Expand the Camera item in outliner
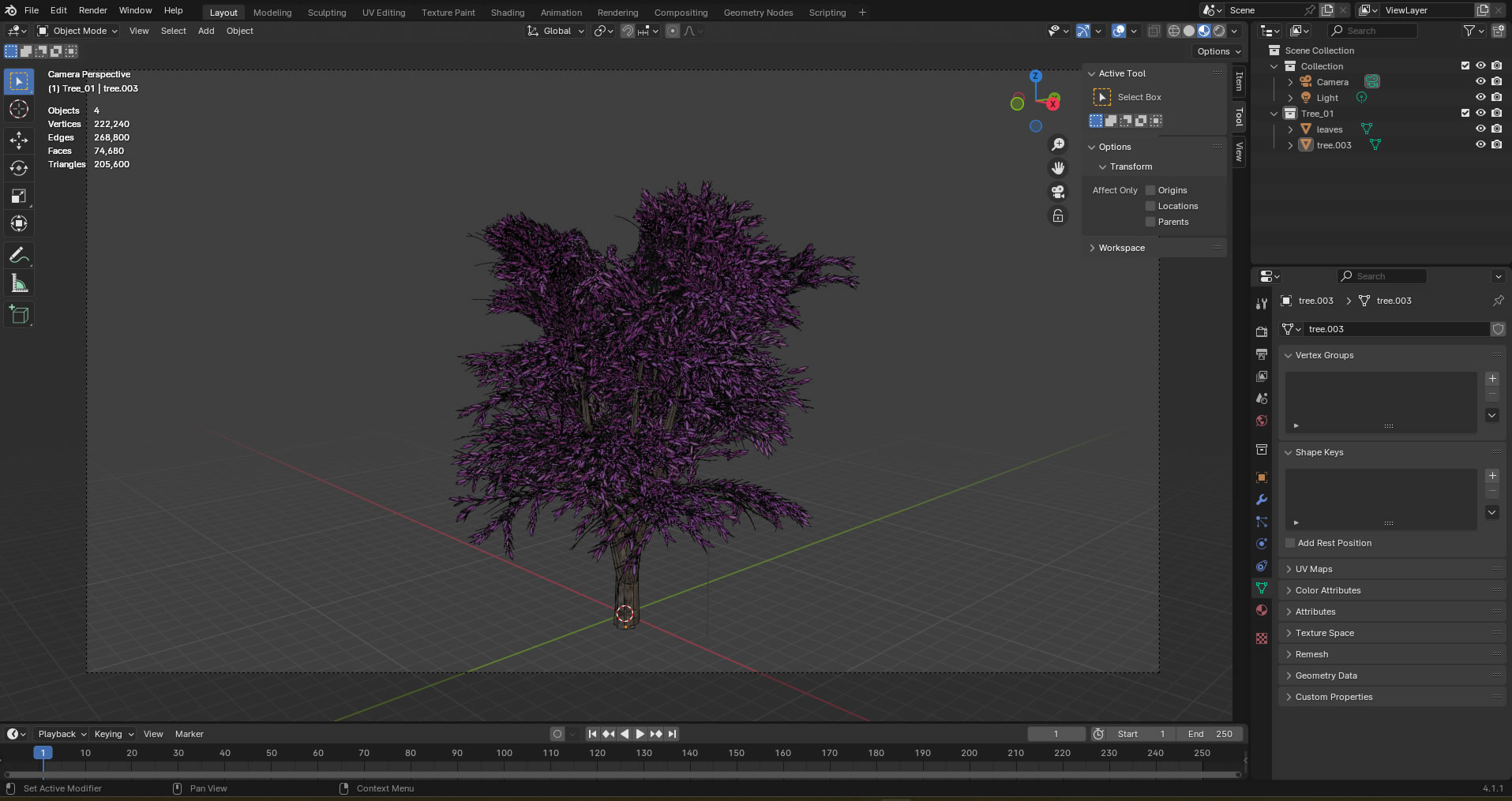1512x801 pixels. point(1290,82)
